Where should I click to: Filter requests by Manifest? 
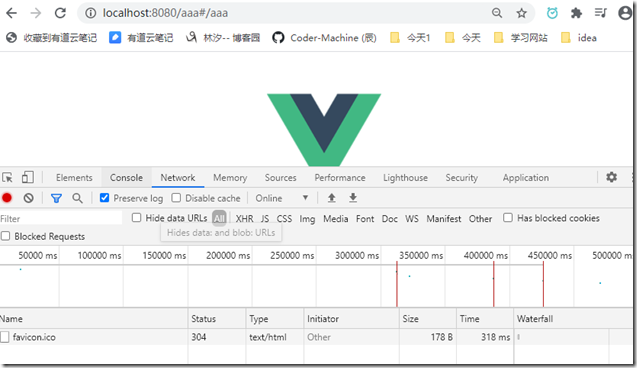(444, 219)
